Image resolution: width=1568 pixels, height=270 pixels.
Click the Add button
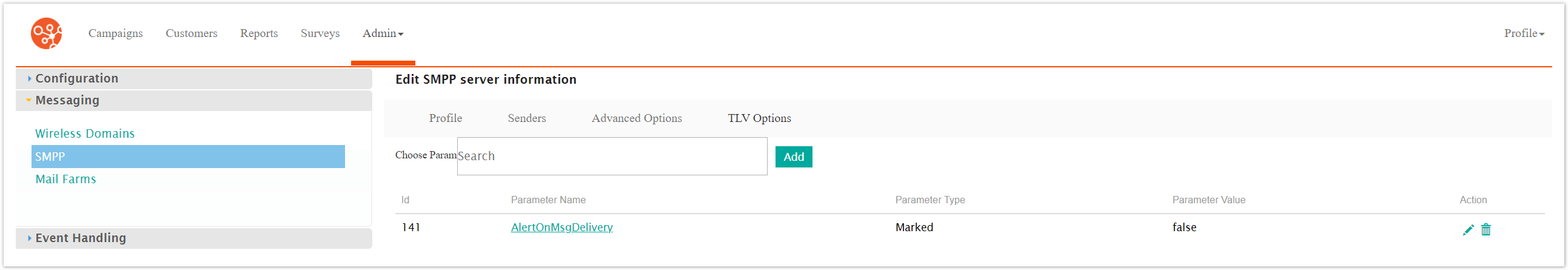point(793,157)
